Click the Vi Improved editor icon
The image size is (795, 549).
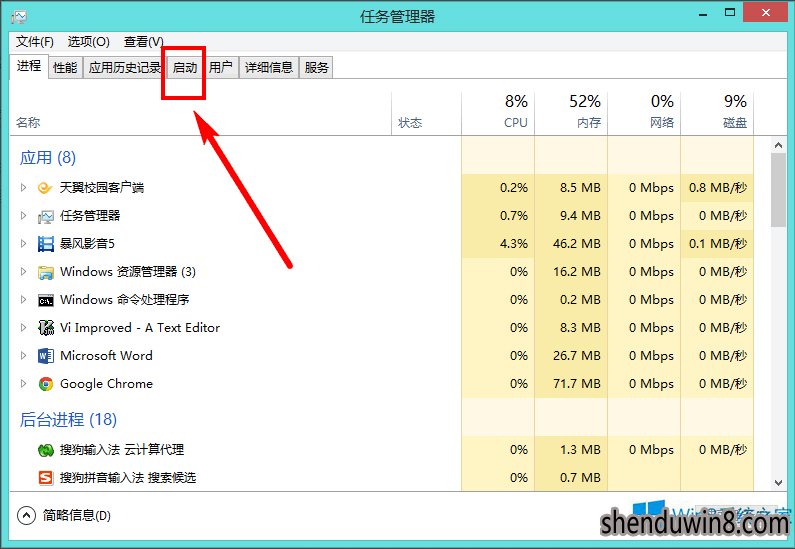click(x=46, y=328)
